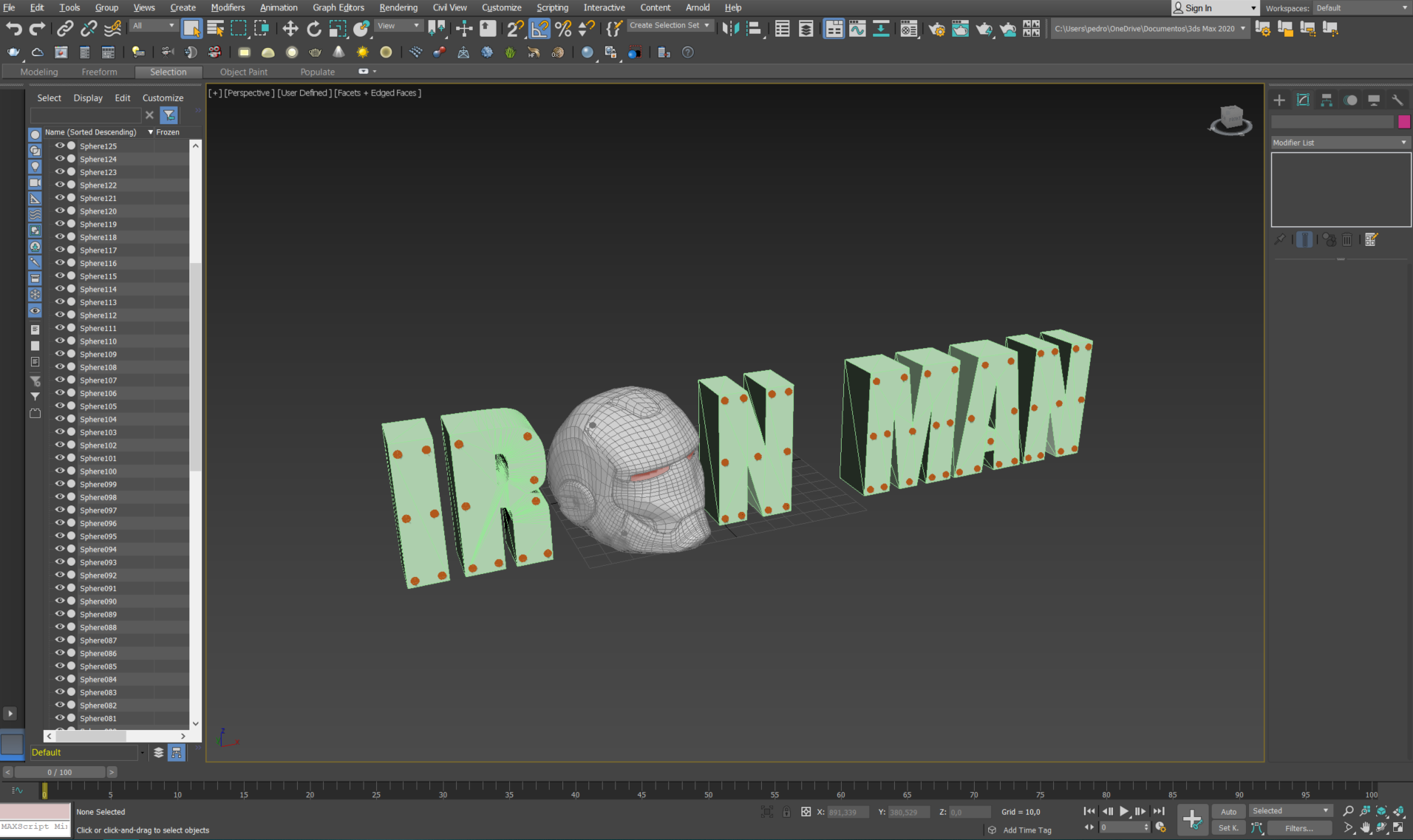The height and width of the screenshot is (840, 1413).
Task: Click the viewport Facets + Edged Faces label
Action: tap(378, 93)
